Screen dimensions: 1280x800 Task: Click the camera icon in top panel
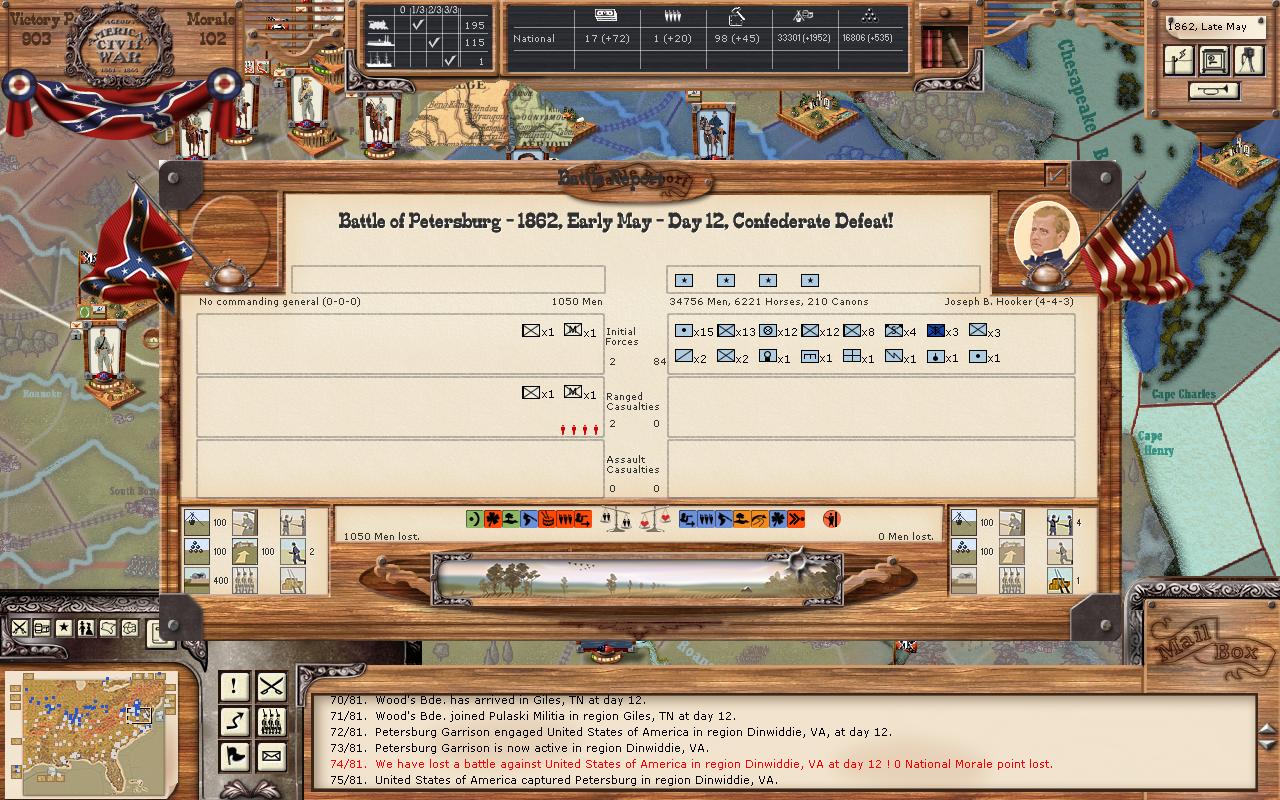[x=1248, y=62]
